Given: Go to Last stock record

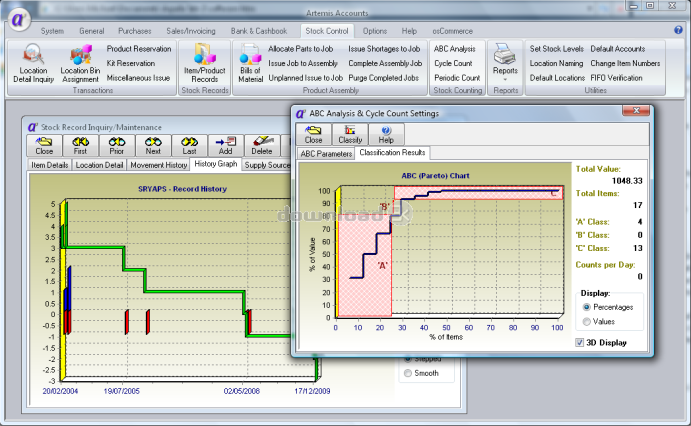Looking at the screenshot, I should 189,146.
